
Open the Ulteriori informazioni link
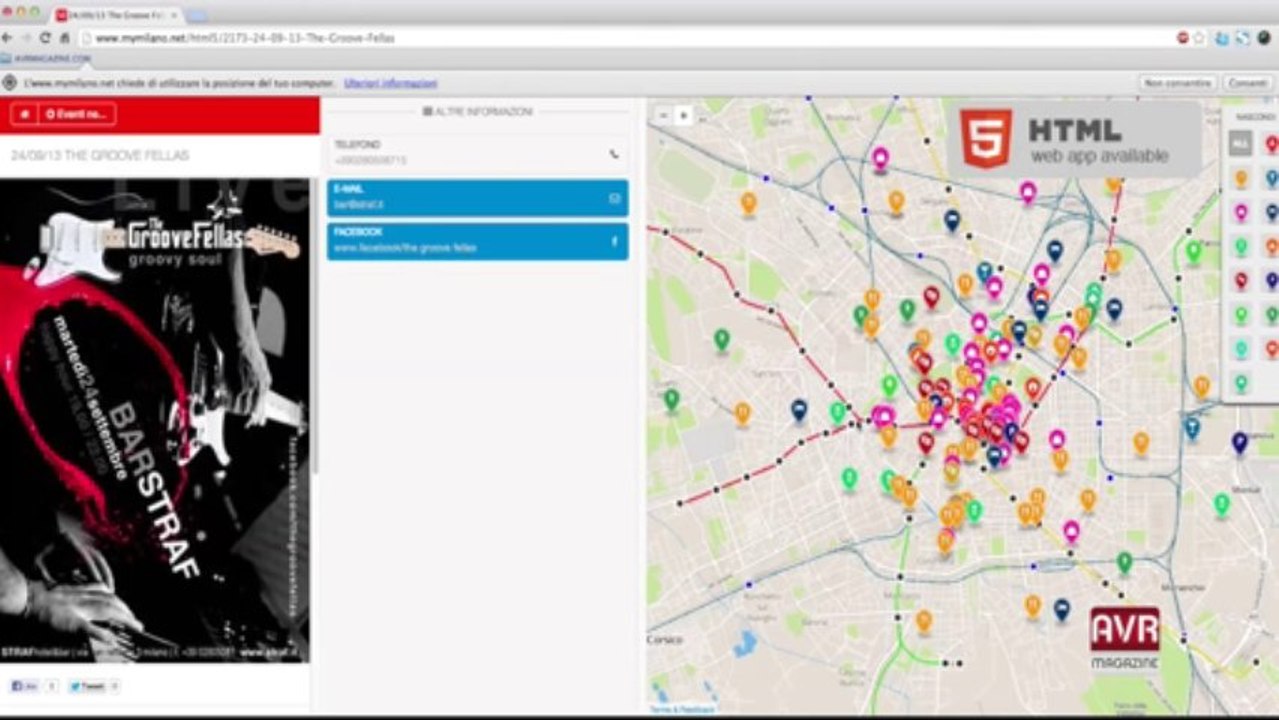(x=390, y=83)
